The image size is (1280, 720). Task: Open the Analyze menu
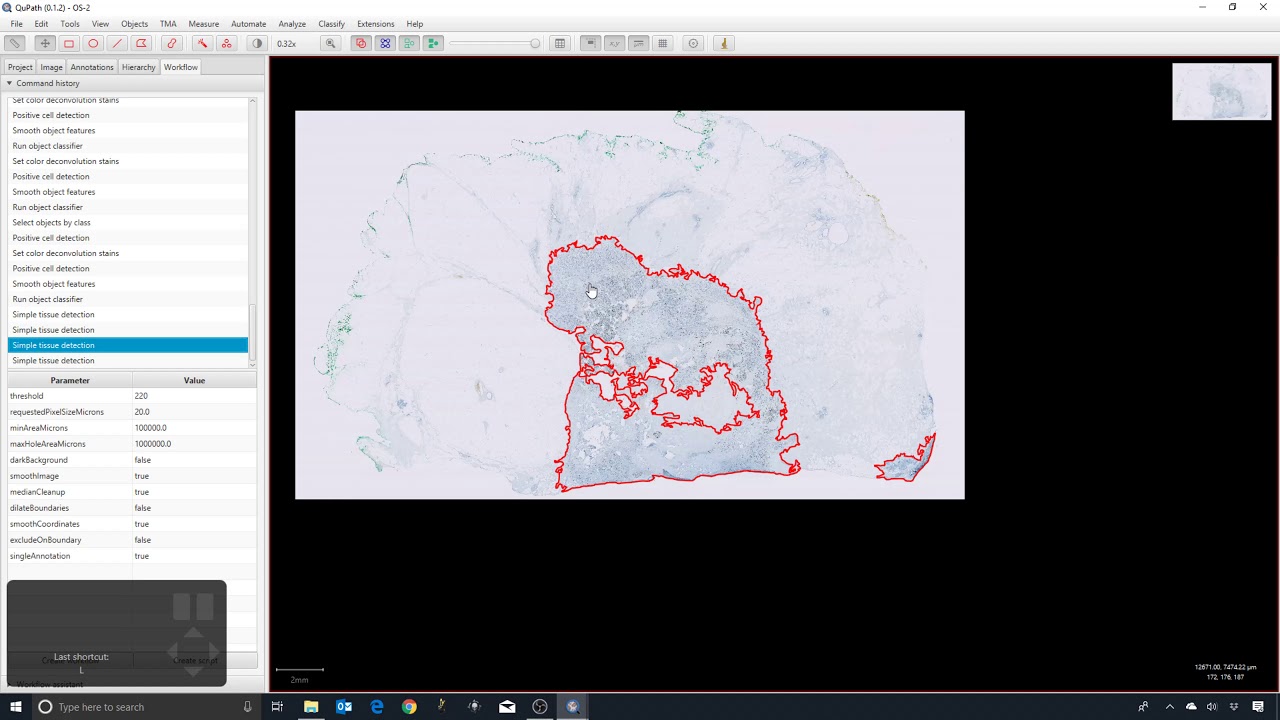click(x=292, y=24)
